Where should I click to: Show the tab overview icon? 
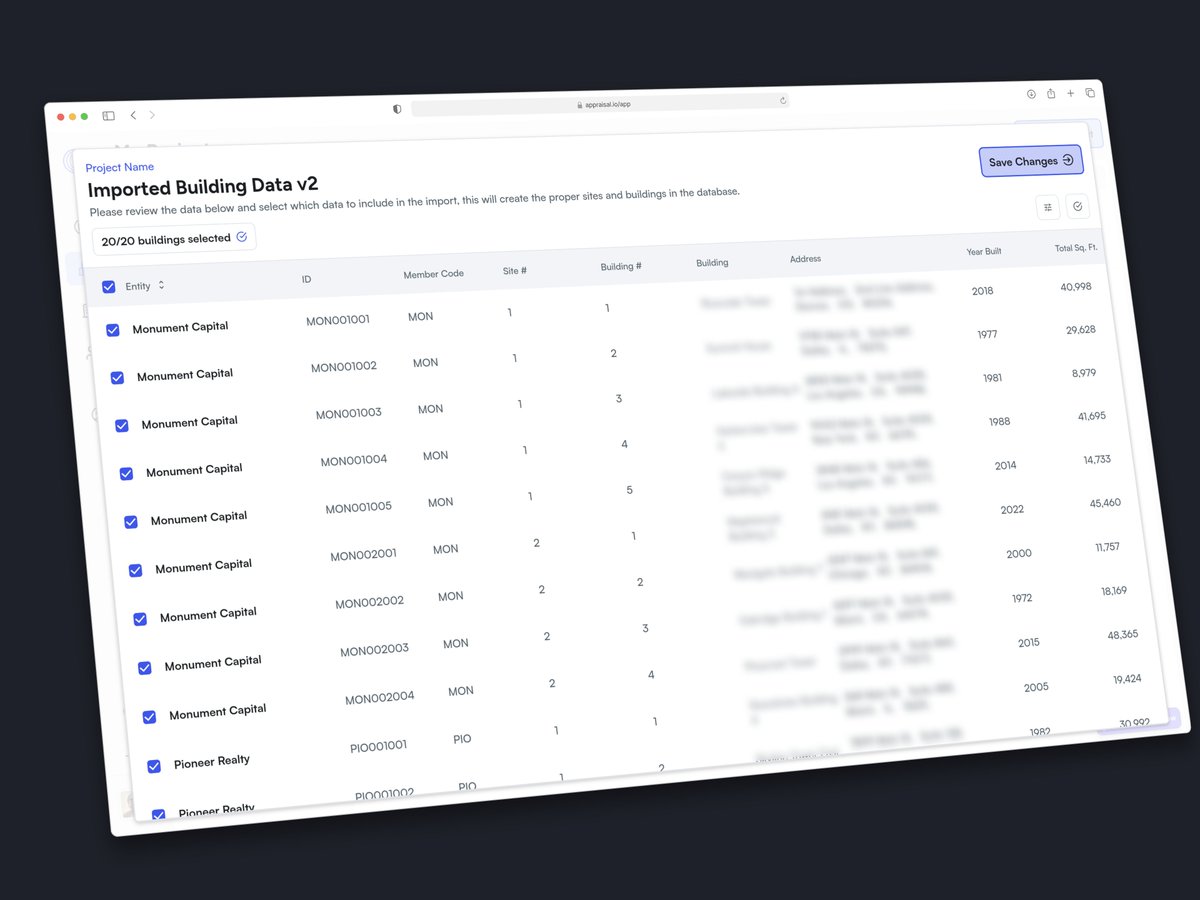pos(1090,93)
